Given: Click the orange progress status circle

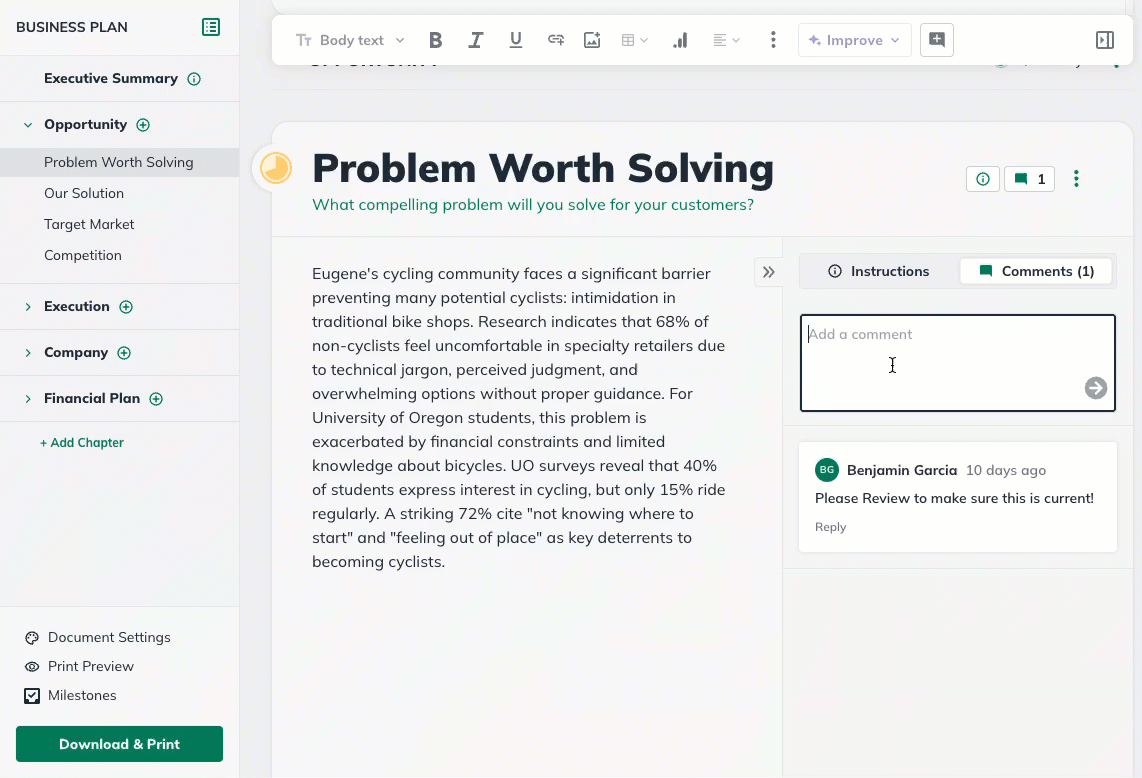Looking at the screenshot, I should (276, 168).
